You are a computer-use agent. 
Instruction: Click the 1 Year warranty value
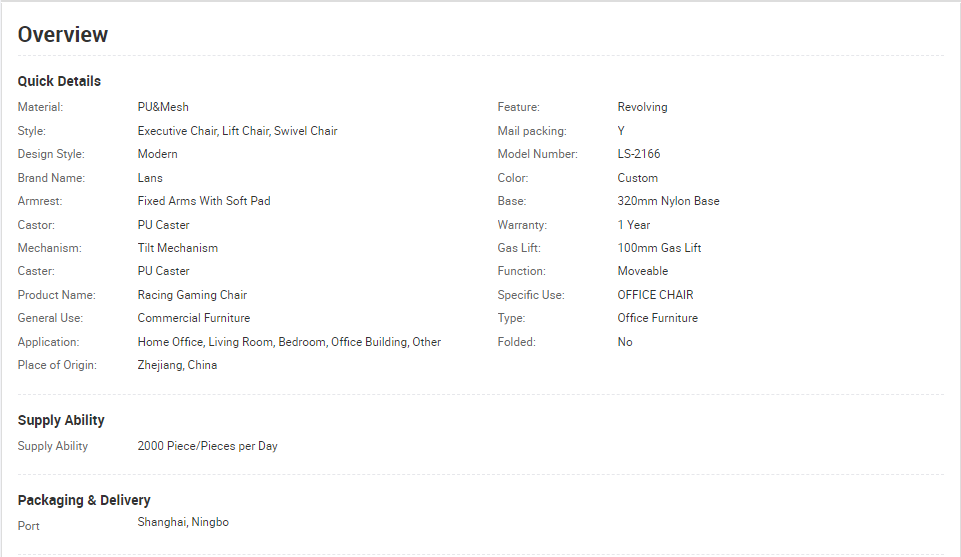tap(634, 225)
